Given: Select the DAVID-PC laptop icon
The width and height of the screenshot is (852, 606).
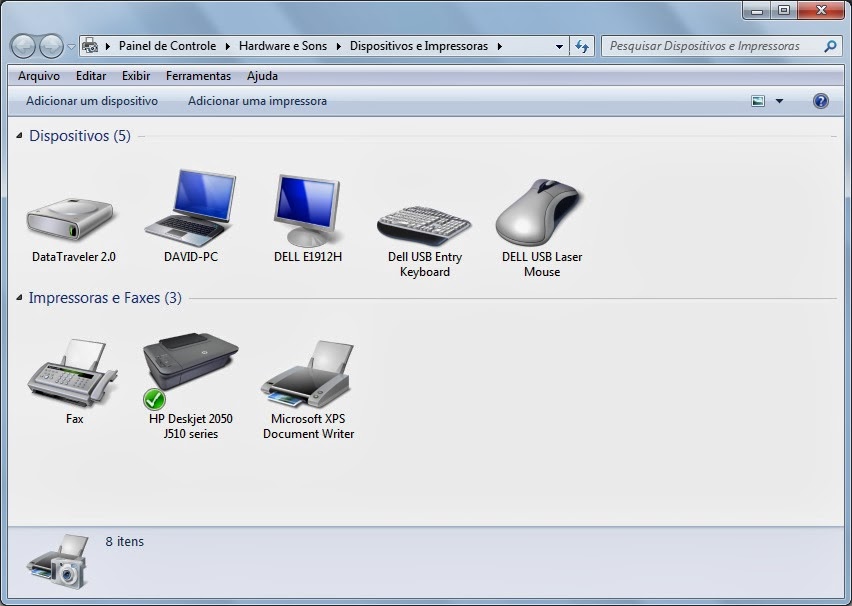Looking at the screenshot, I should pos(191,208).
